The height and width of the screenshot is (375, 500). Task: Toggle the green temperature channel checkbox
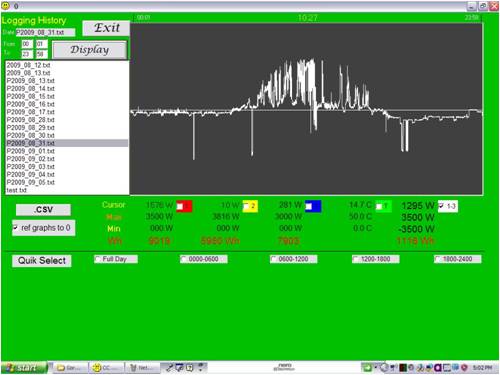tap(379, 207)
